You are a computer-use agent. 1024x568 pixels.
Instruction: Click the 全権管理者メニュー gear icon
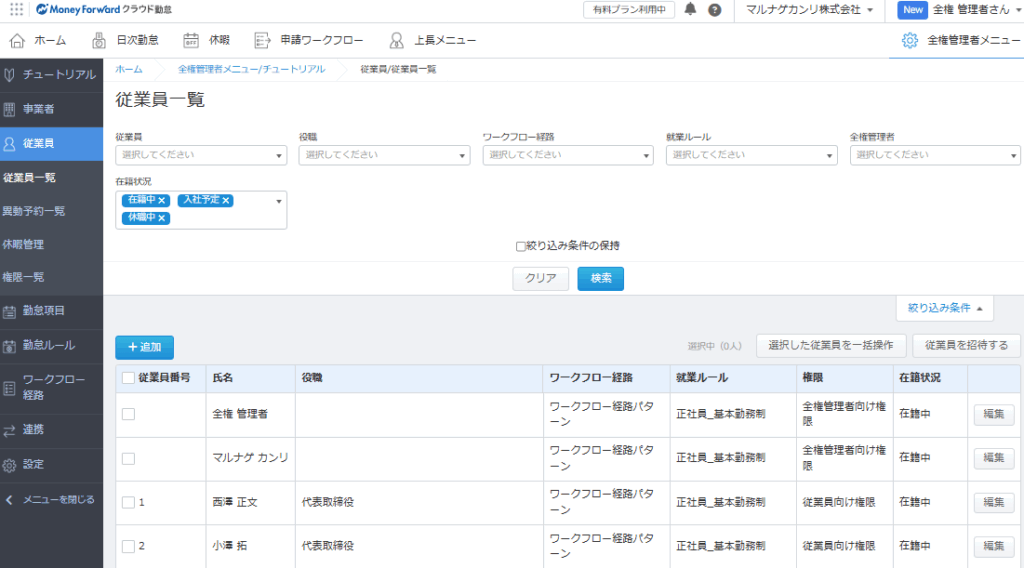click(x=909, y=41)
